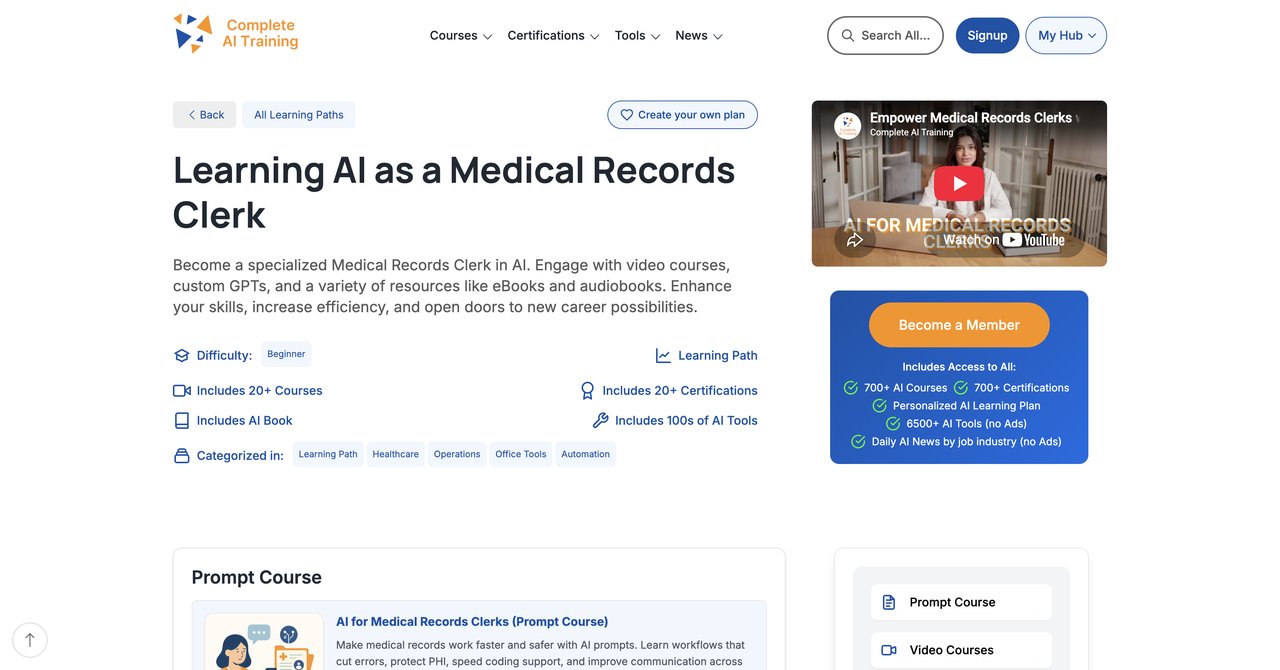Click the Beginner difficulty tag

(286, 354)
